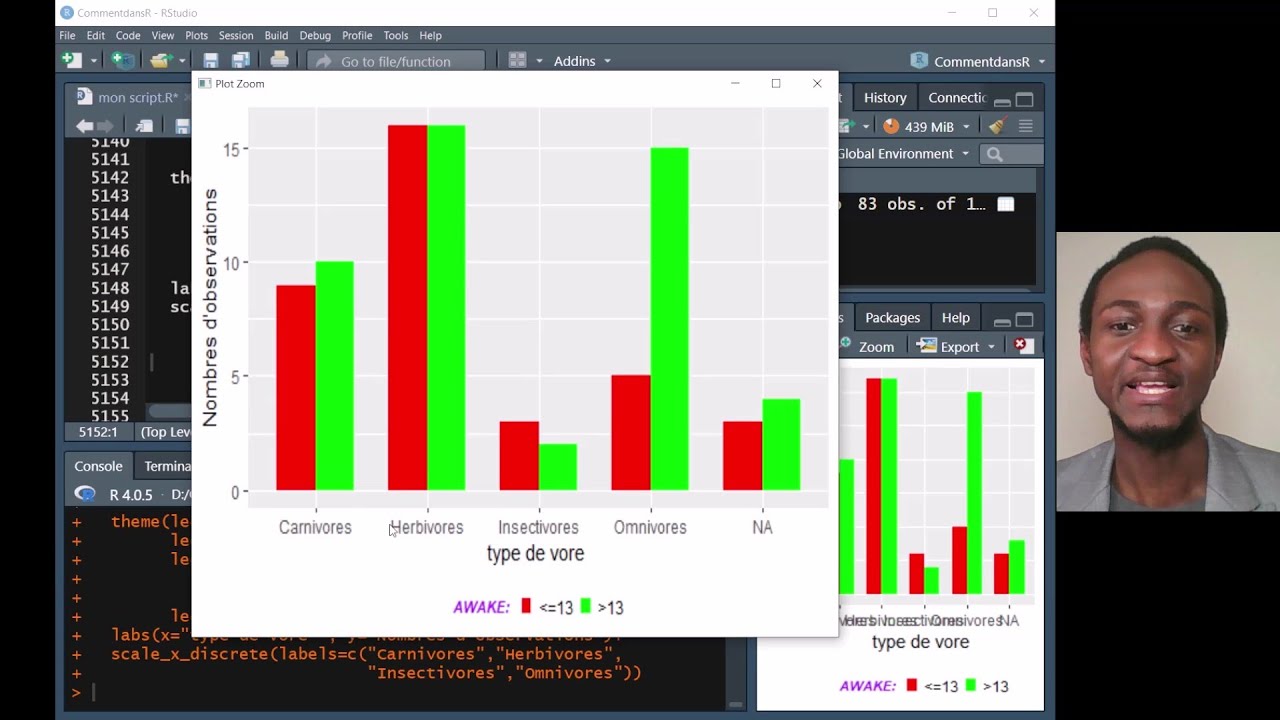Click the Save All documents icon
The height and width of the screenshot is (720, 1280).
click(241, 61)
